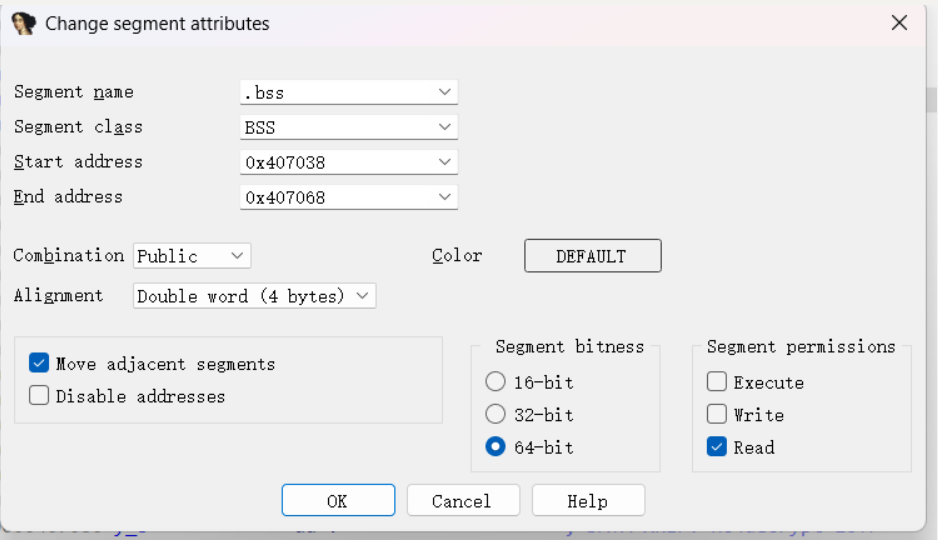
Task: Select 64-bit segment bitness
Action: pyautogui.click(x=495, y=447)
